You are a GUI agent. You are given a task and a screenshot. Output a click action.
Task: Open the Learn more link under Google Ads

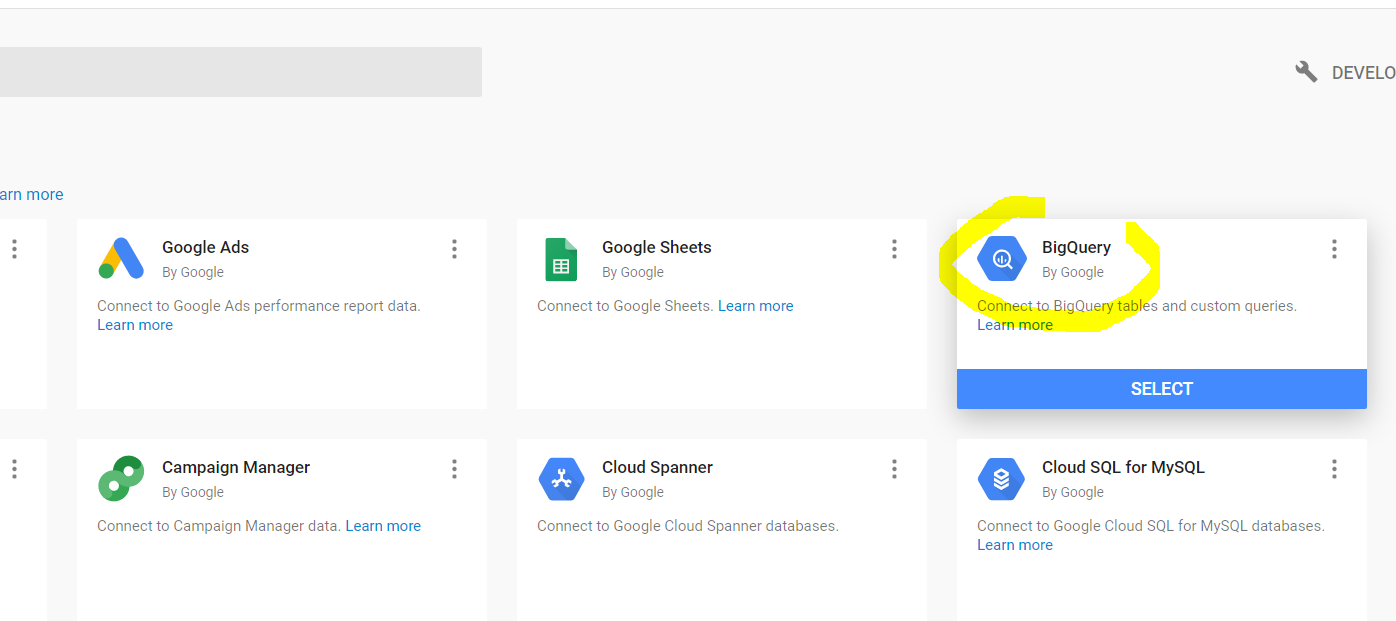click(134, 324)
